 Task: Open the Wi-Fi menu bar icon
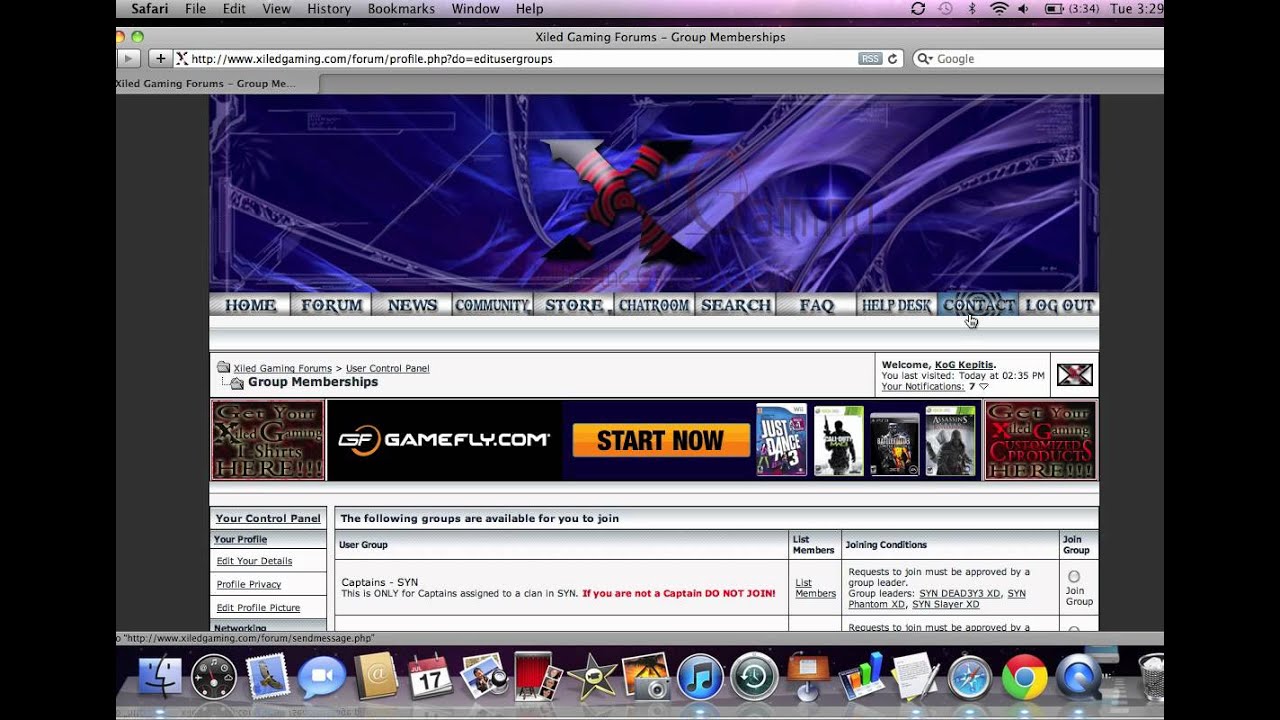(x=999, y=9)
